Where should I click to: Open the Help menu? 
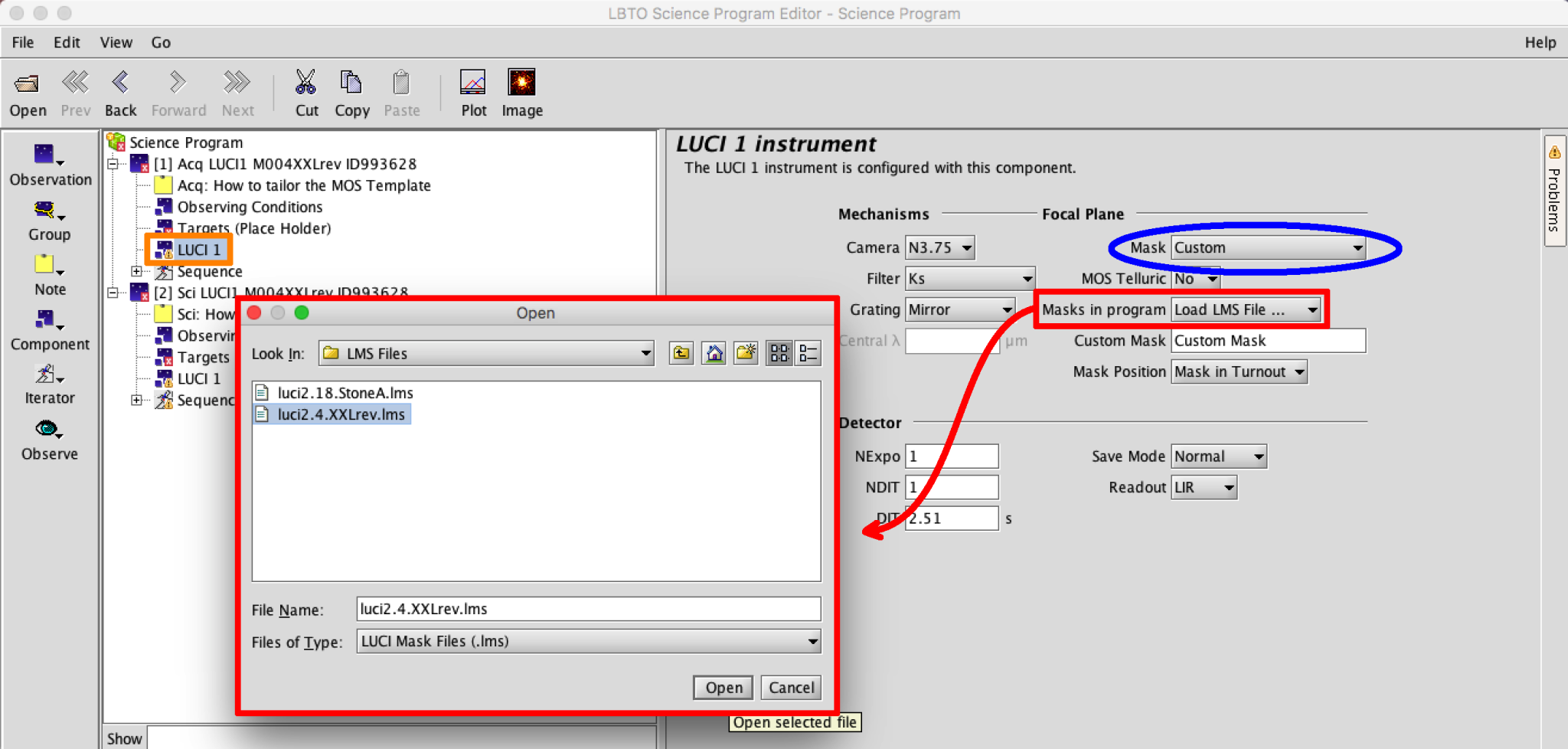point(1540,42)
